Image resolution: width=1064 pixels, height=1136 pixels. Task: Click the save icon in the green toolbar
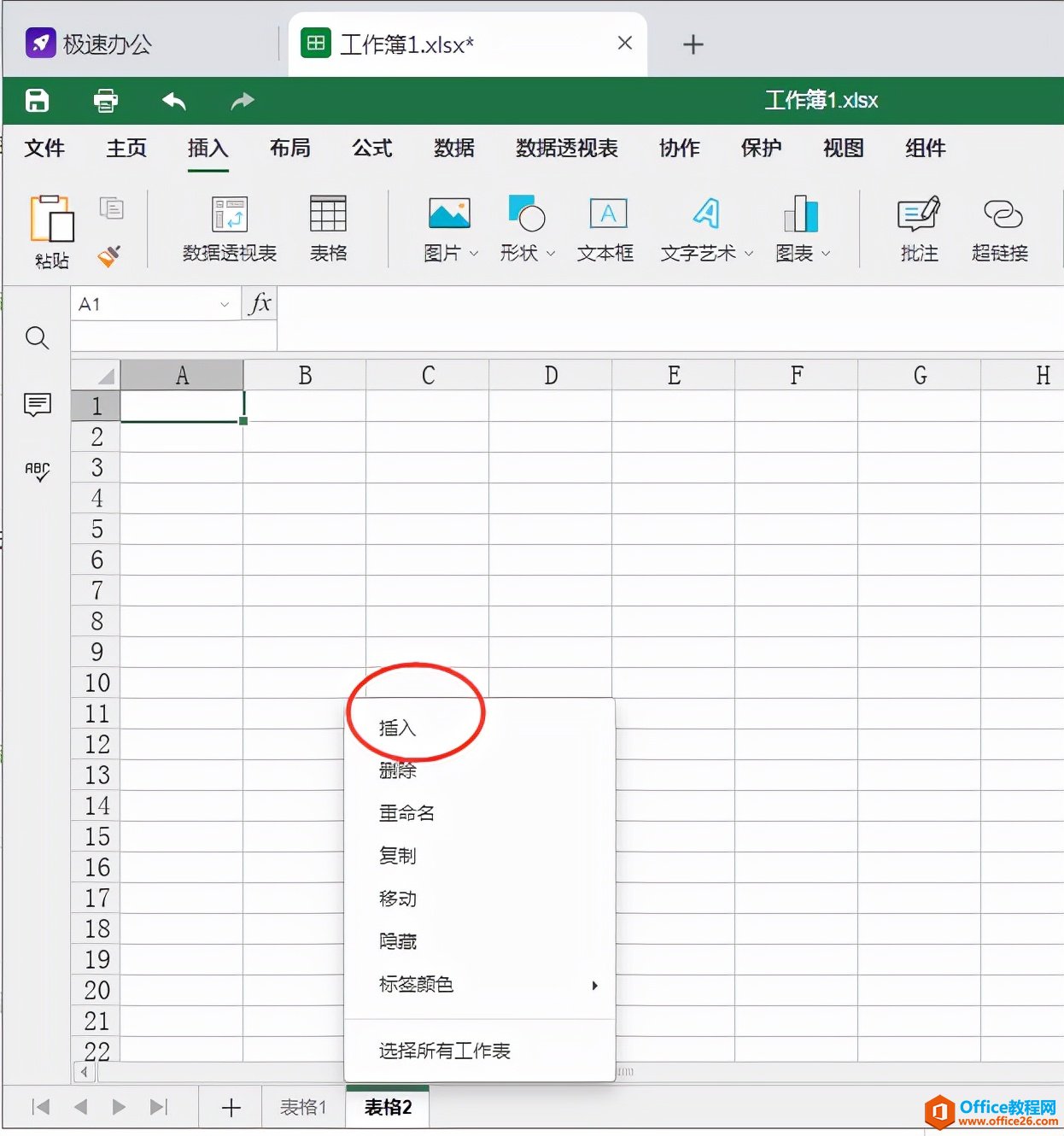tap(37, 101)
